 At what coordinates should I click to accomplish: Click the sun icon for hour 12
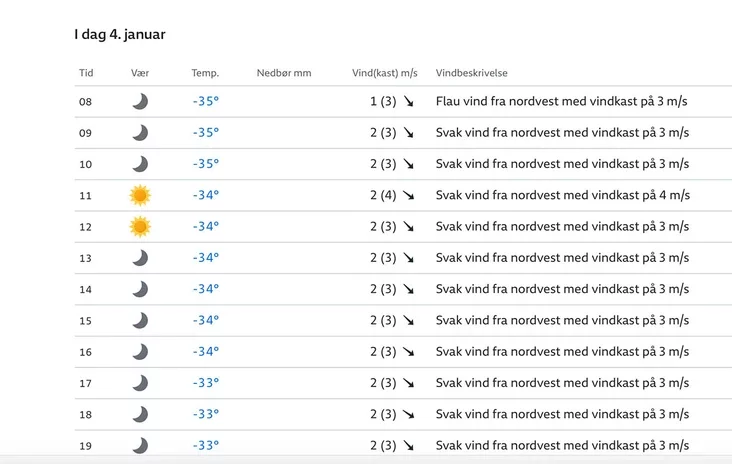(140, 226)
